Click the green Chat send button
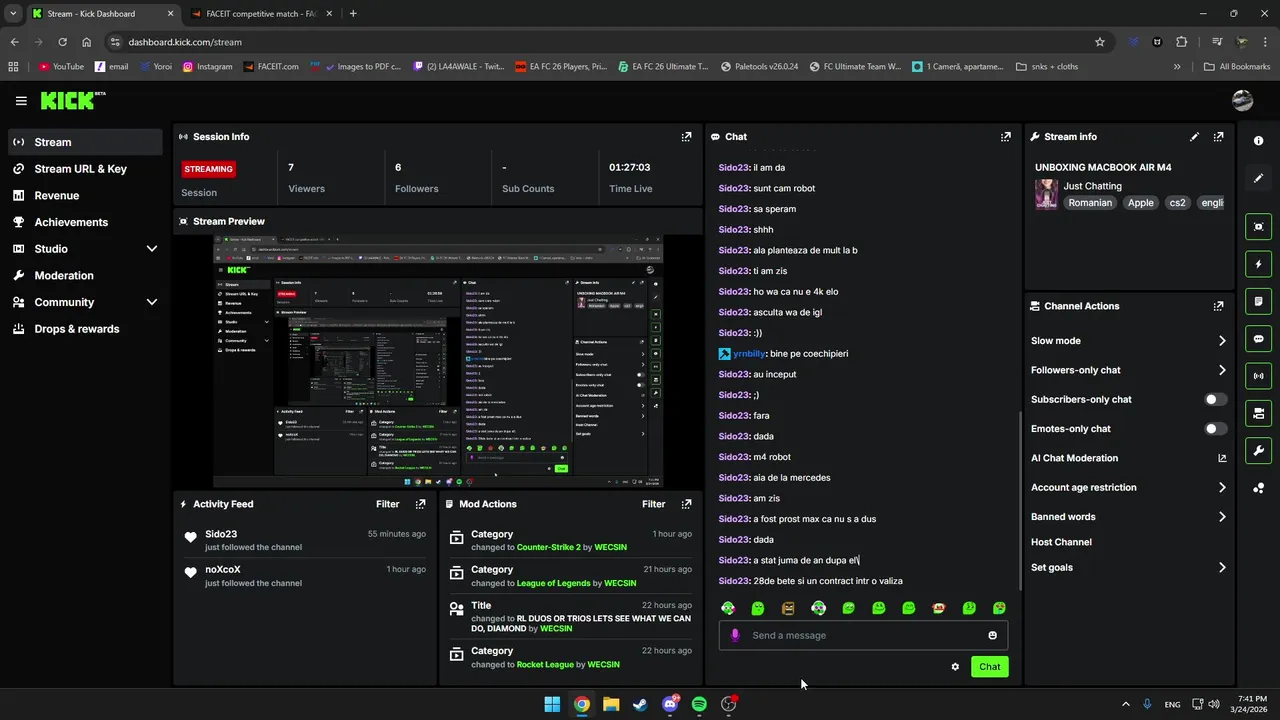 click(x=989, y=667)
